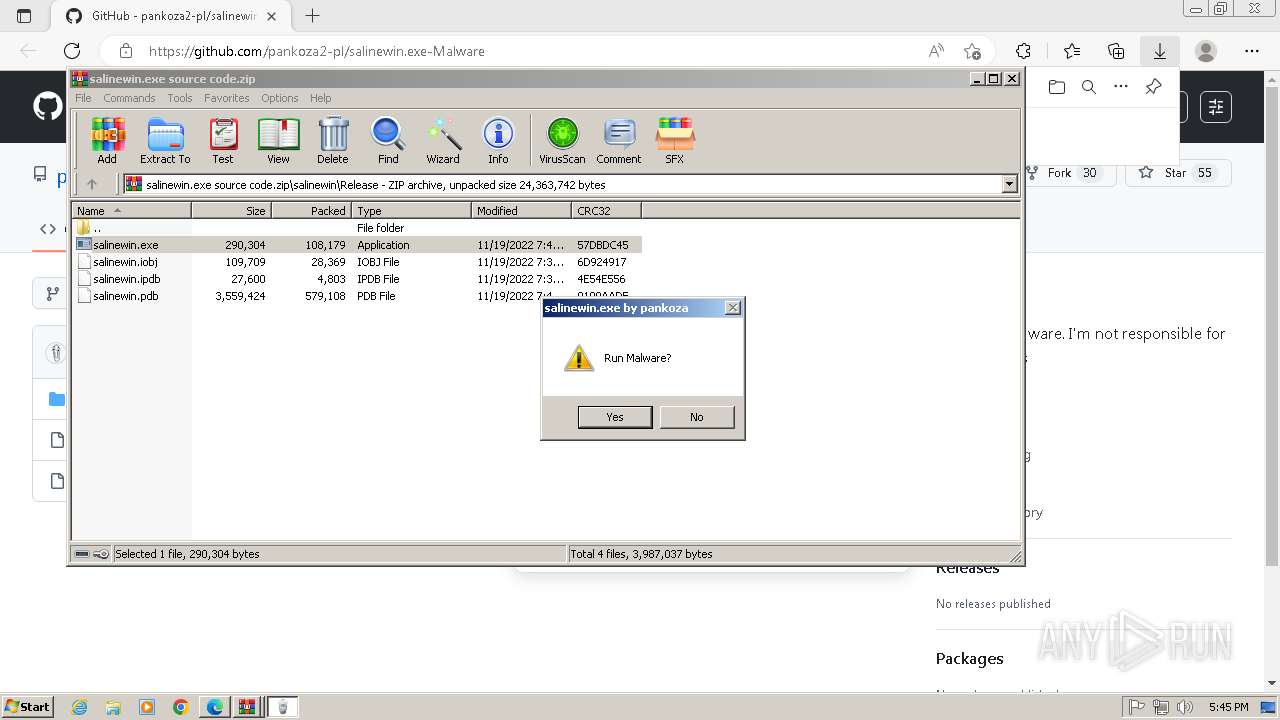Image resolution: width=1280 pixels, height=720 pixels.
Task: Click the taskbar clock 5:45 PM
Action: click(x=1228, y=707)
